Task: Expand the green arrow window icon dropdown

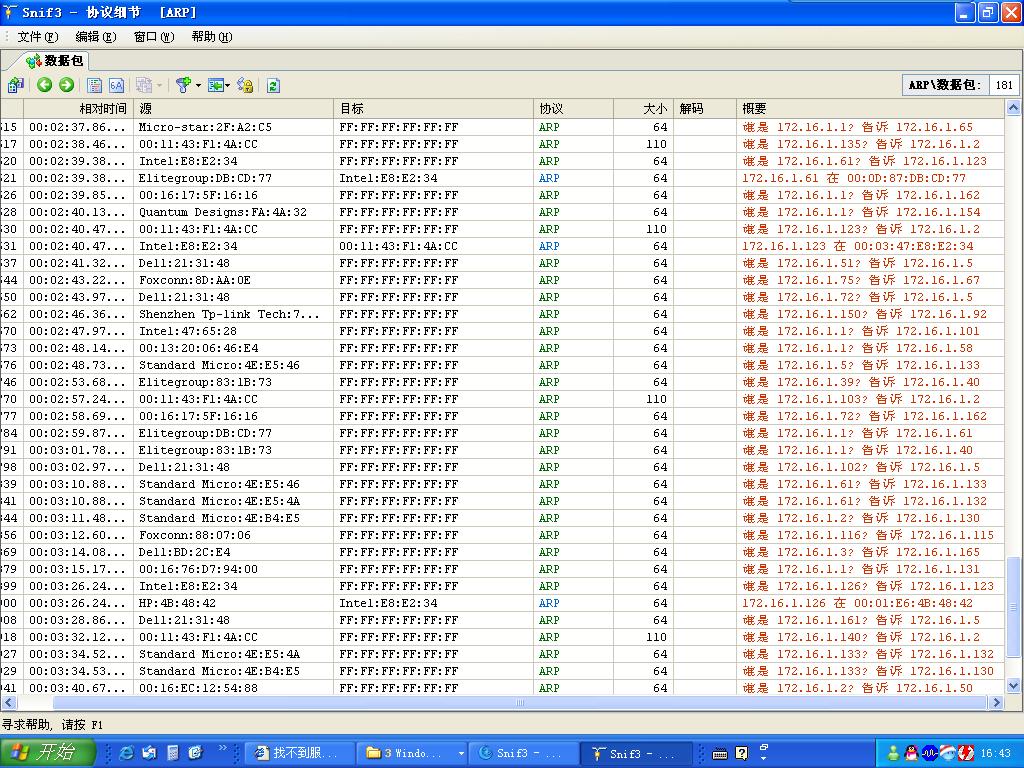Action: [x=228, y=85]
